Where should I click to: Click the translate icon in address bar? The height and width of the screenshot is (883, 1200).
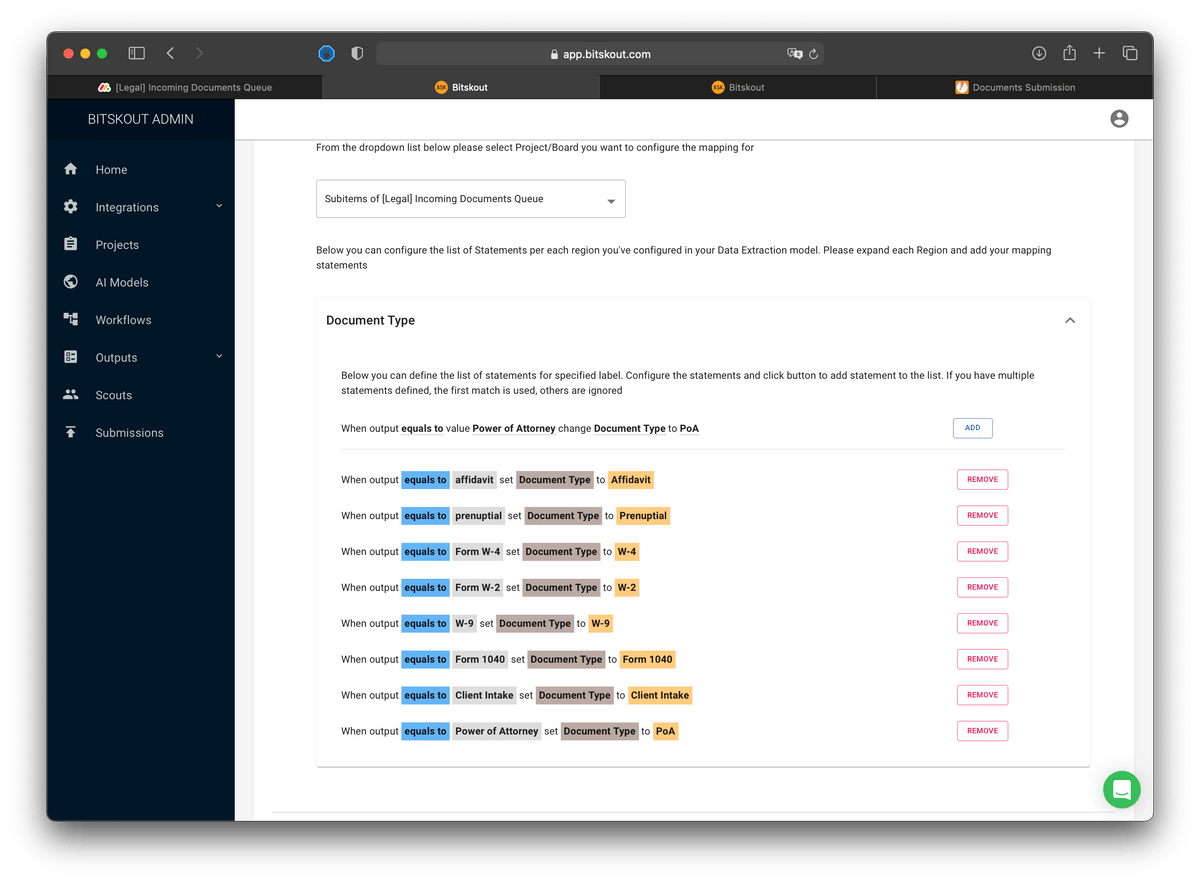(x=795, y=54)
